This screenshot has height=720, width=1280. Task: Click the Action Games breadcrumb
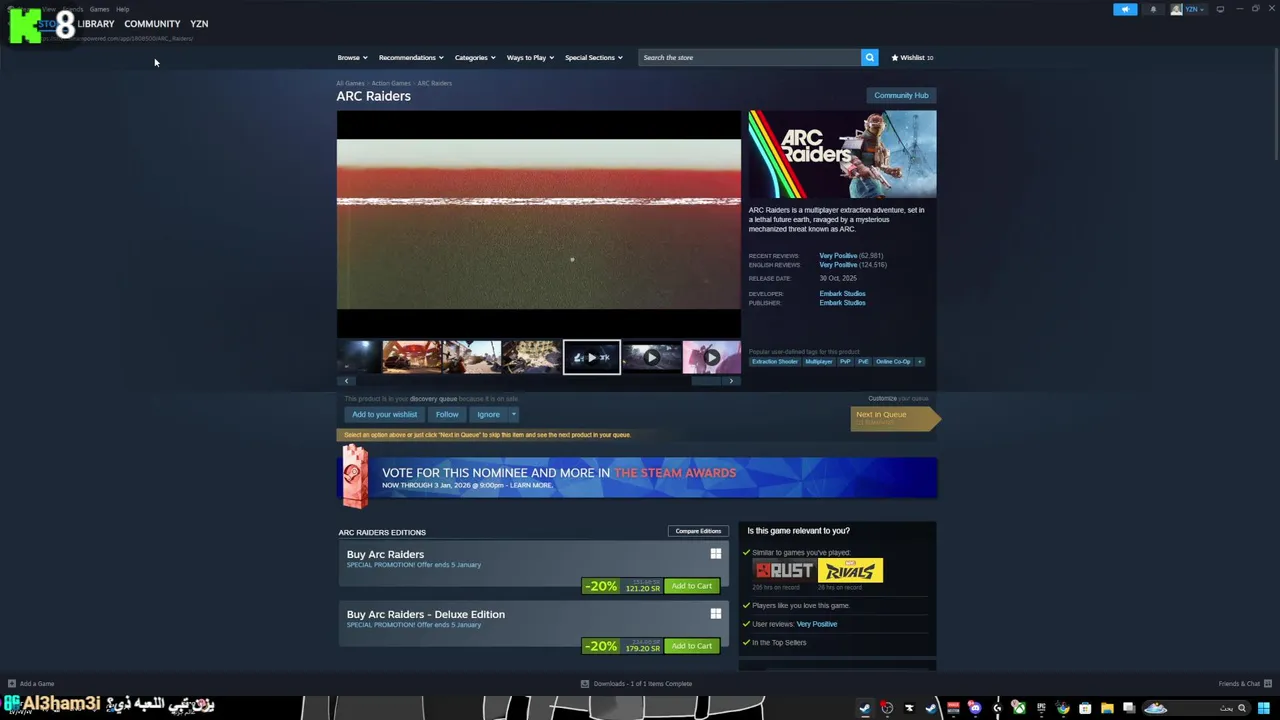[391, 83]
